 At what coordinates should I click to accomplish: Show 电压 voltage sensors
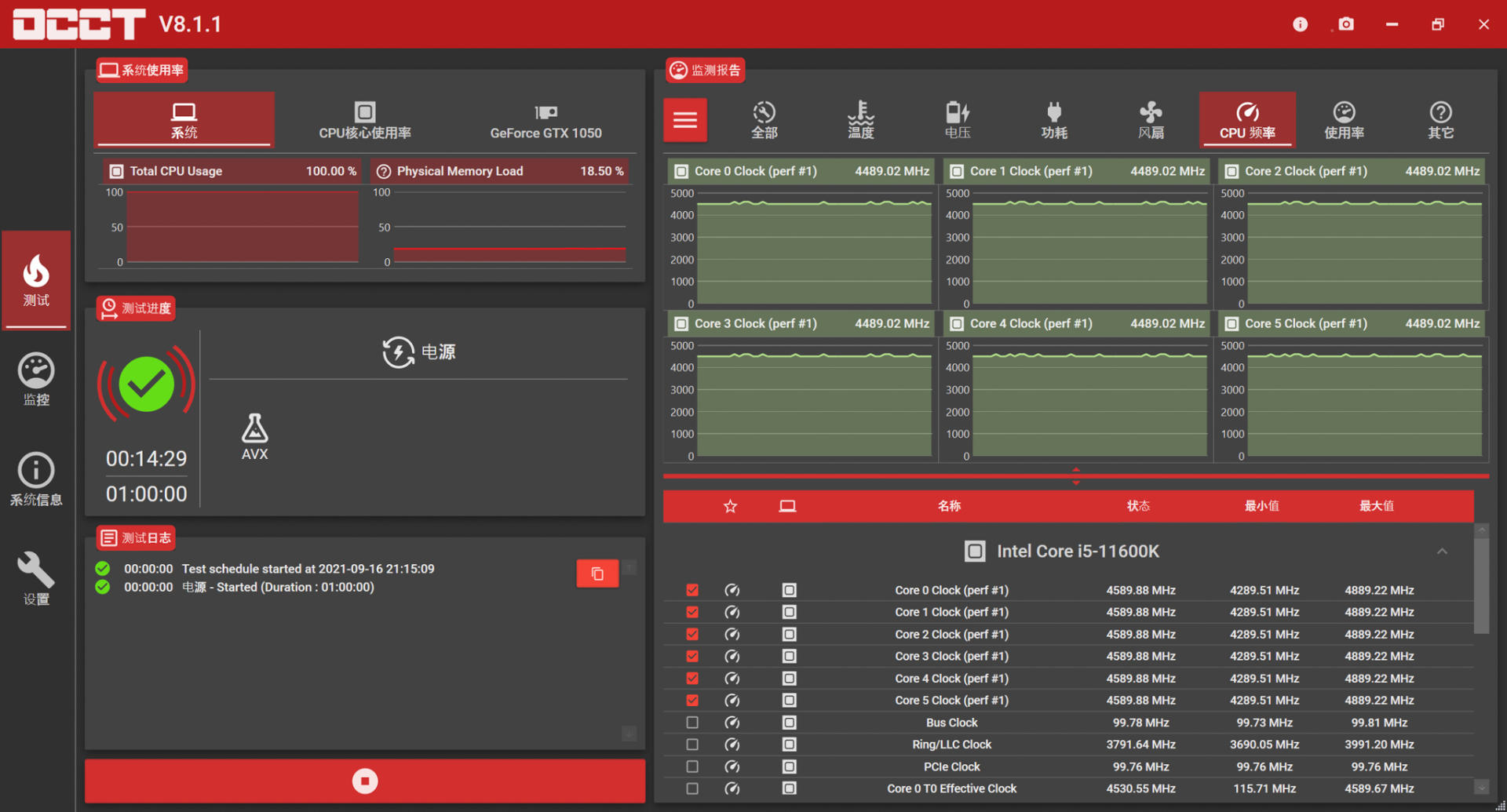[958, 120]
